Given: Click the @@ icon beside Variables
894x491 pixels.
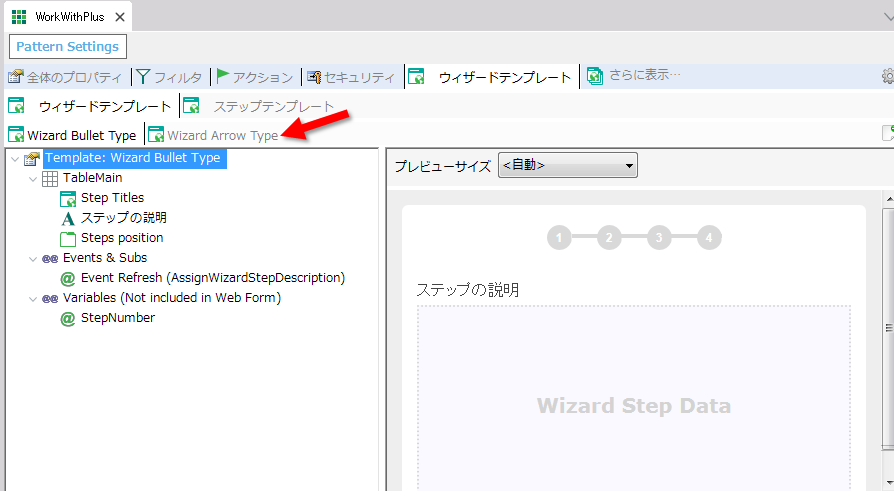Looking at the screenshot, I should click(50, 299).
